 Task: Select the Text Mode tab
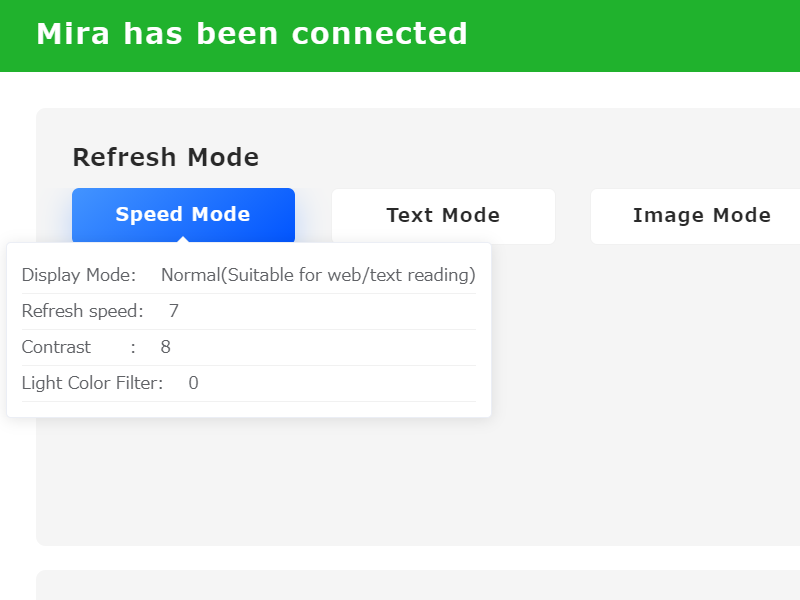(443, 215)
